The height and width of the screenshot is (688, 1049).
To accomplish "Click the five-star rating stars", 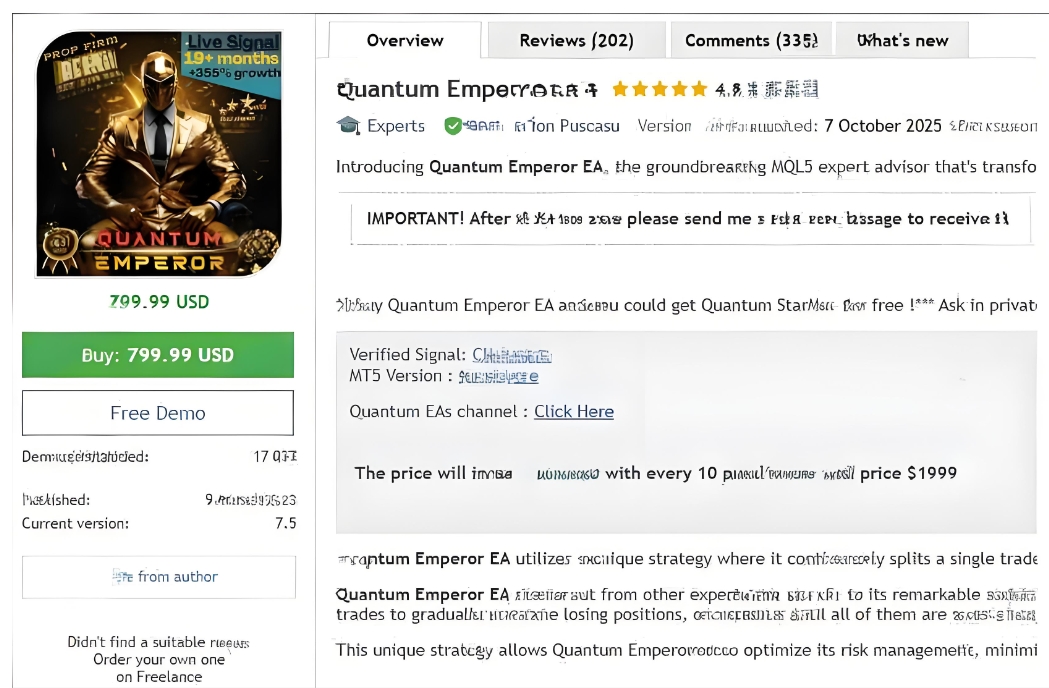I will (660, 89).
